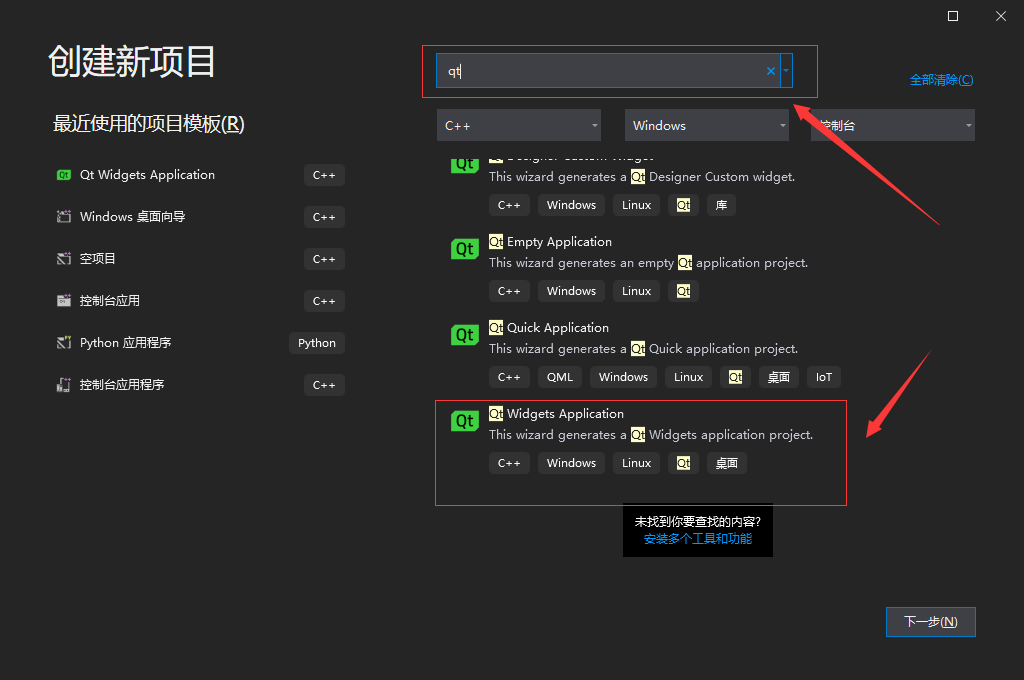Click IoT tag under Qt Quick Application
This screenshot has height=680, width=1024.
(x=824, y=377)
